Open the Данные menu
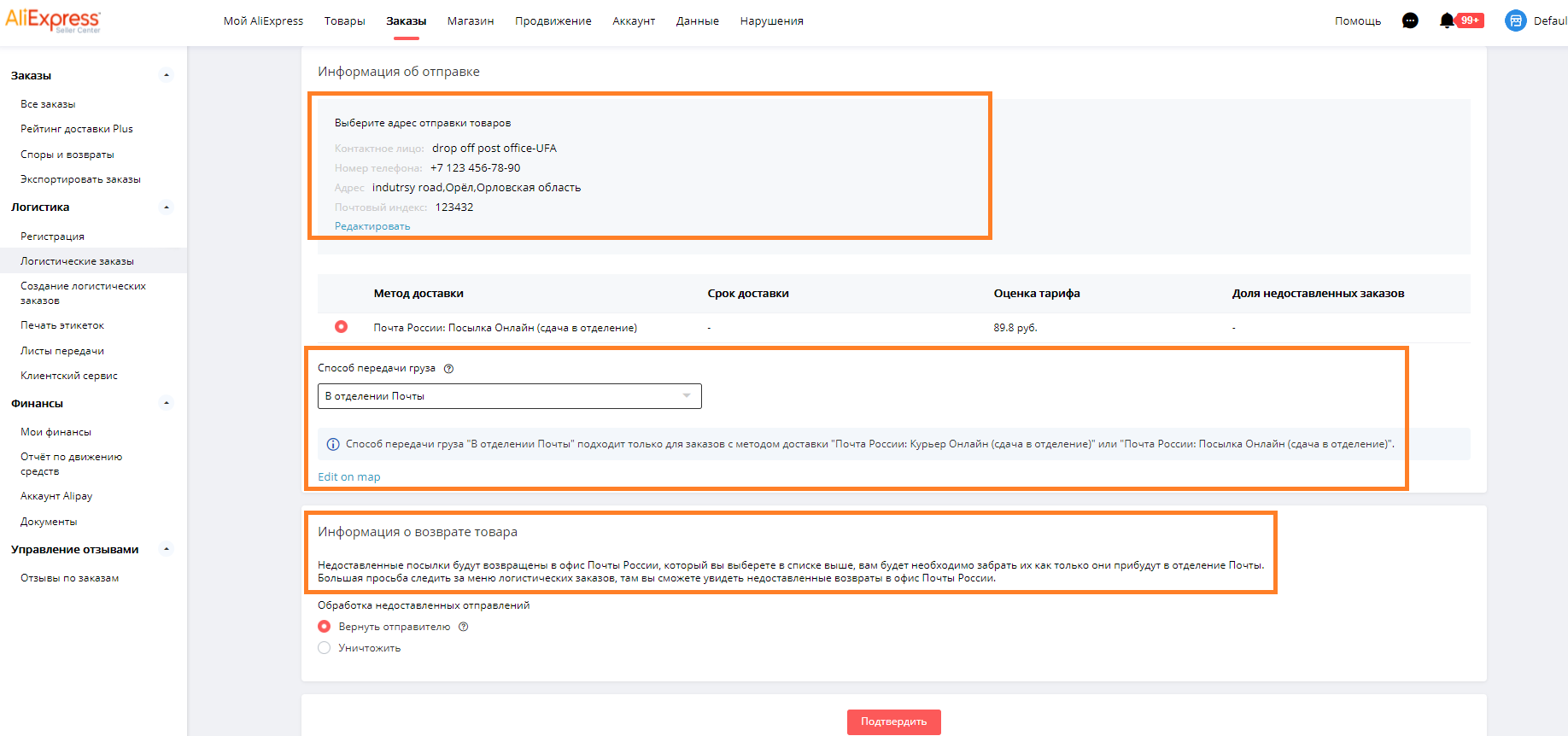Viewport: 1568px width, 736px height. coord(698,20)
